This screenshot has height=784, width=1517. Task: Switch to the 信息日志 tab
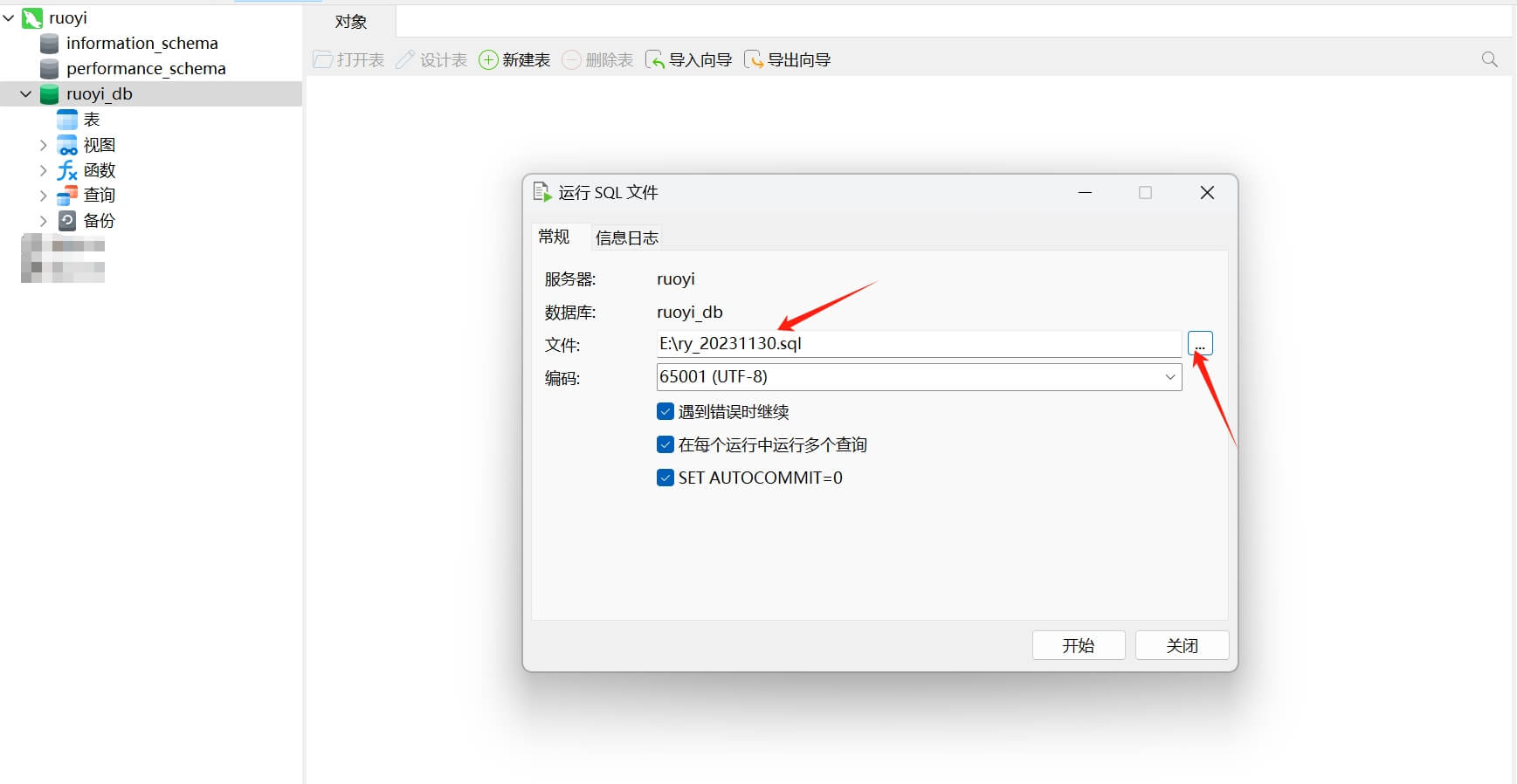pos(626,237)
